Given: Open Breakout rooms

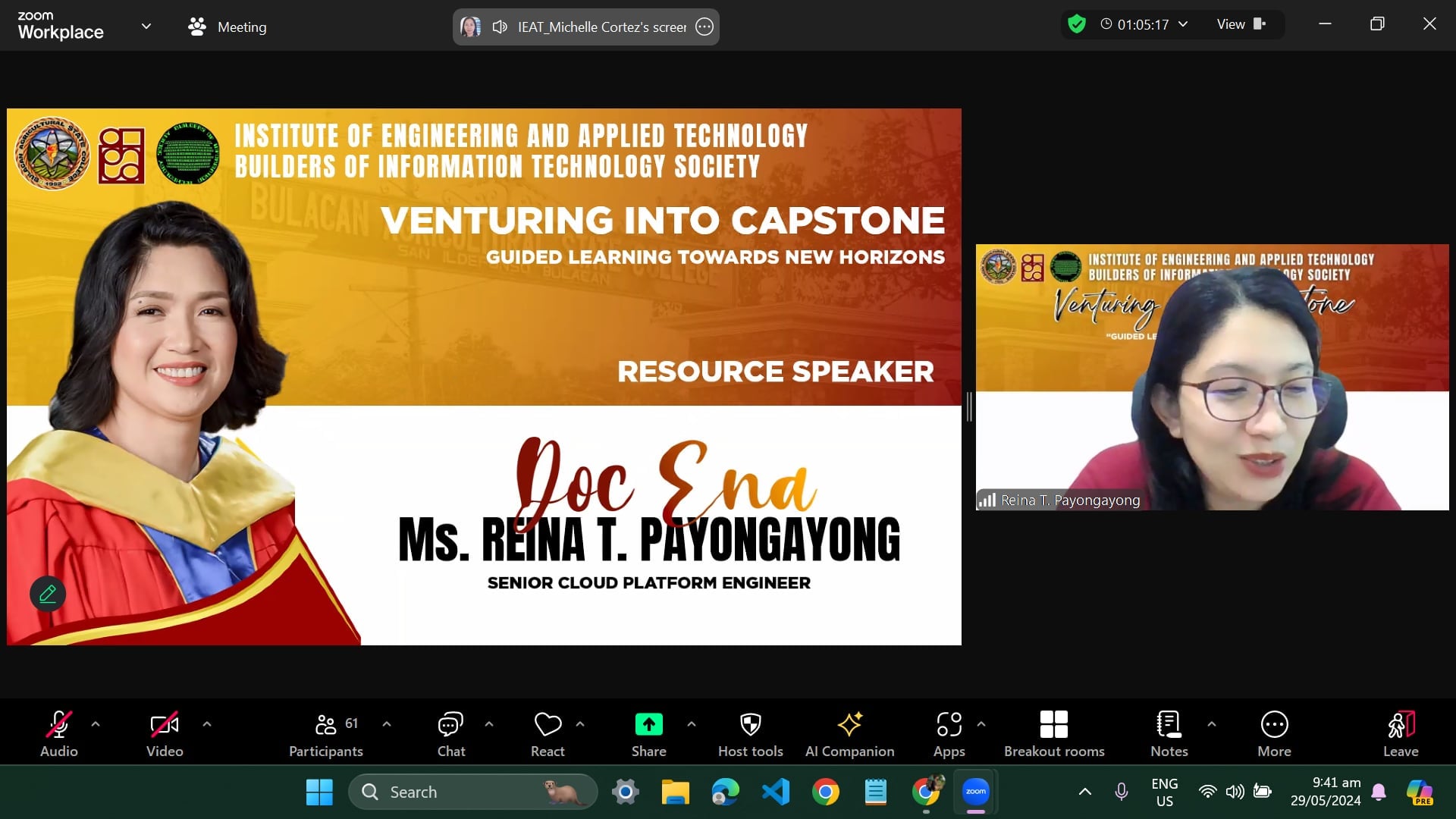Looking at the screenshot, I should (x=1054, y=733).
